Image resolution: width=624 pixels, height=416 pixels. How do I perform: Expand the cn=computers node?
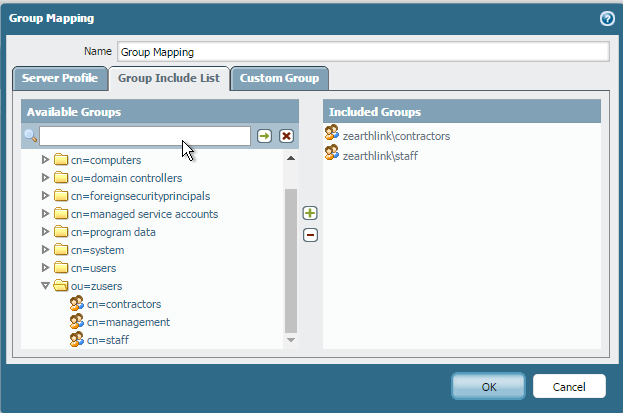coord(45,160)
